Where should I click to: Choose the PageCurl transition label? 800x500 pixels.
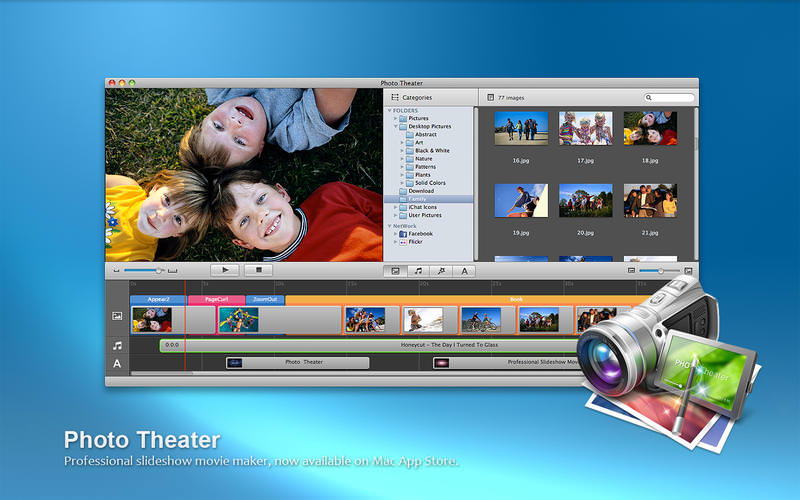click(216, 299)
